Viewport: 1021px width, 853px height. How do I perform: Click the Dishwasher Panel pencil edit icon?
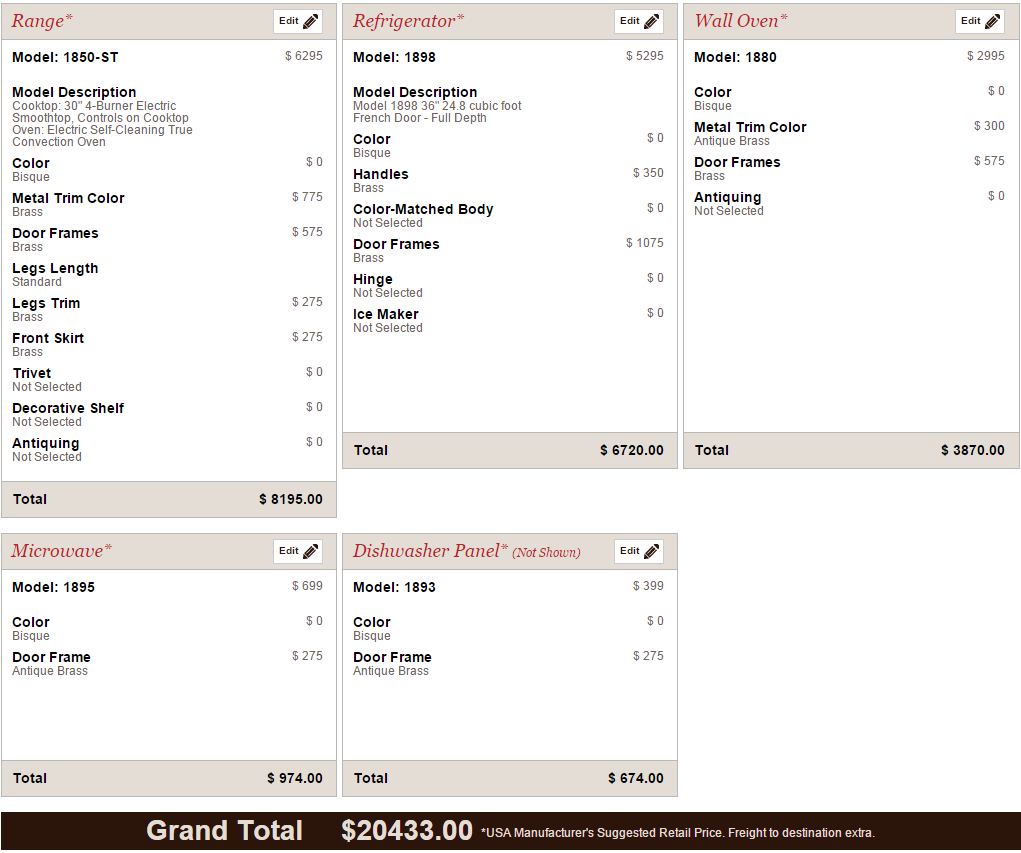click(651, 551)
